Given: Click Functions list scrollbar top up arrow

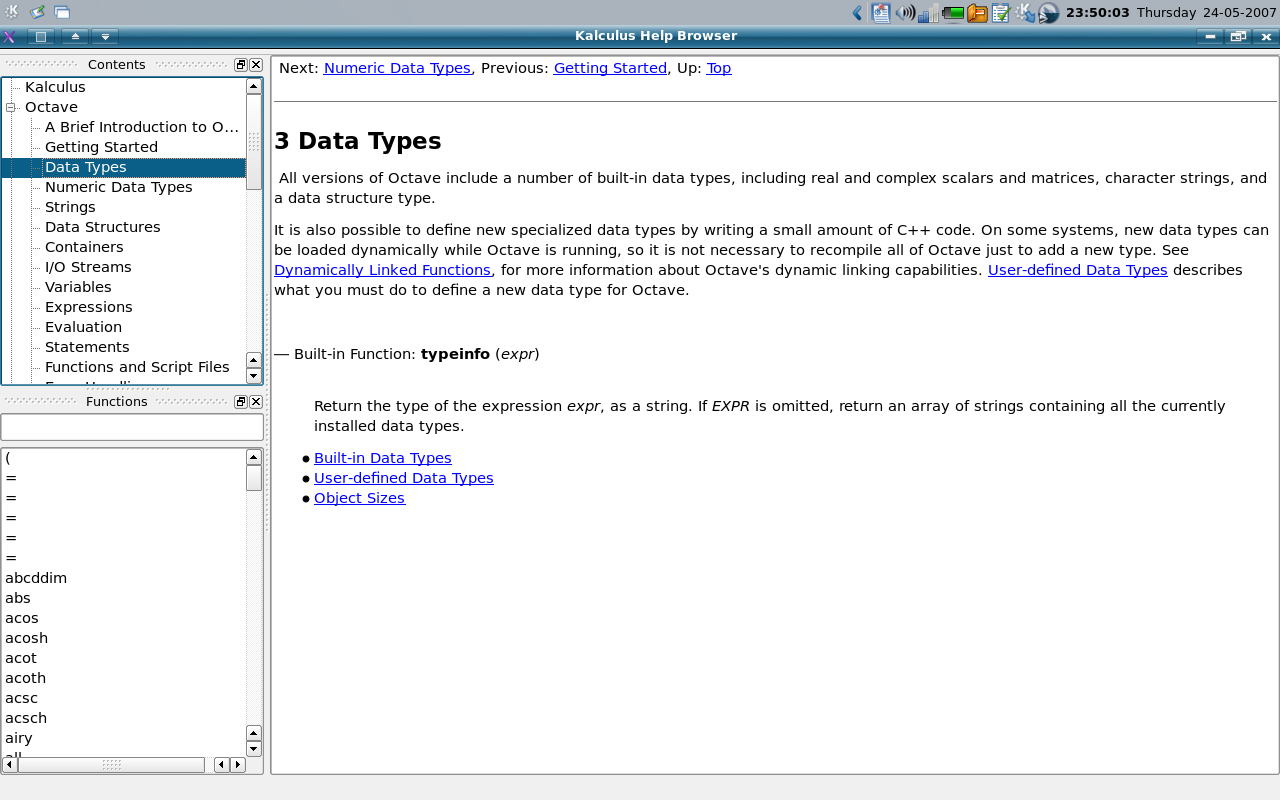Looking at the screenshot, I should (x=254, y=457).
